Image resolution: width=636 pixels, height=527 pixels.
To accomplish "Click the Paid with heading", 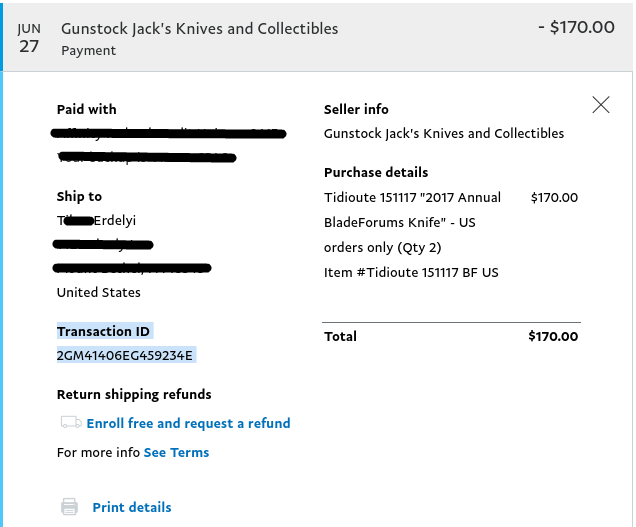I will point(86,109).
